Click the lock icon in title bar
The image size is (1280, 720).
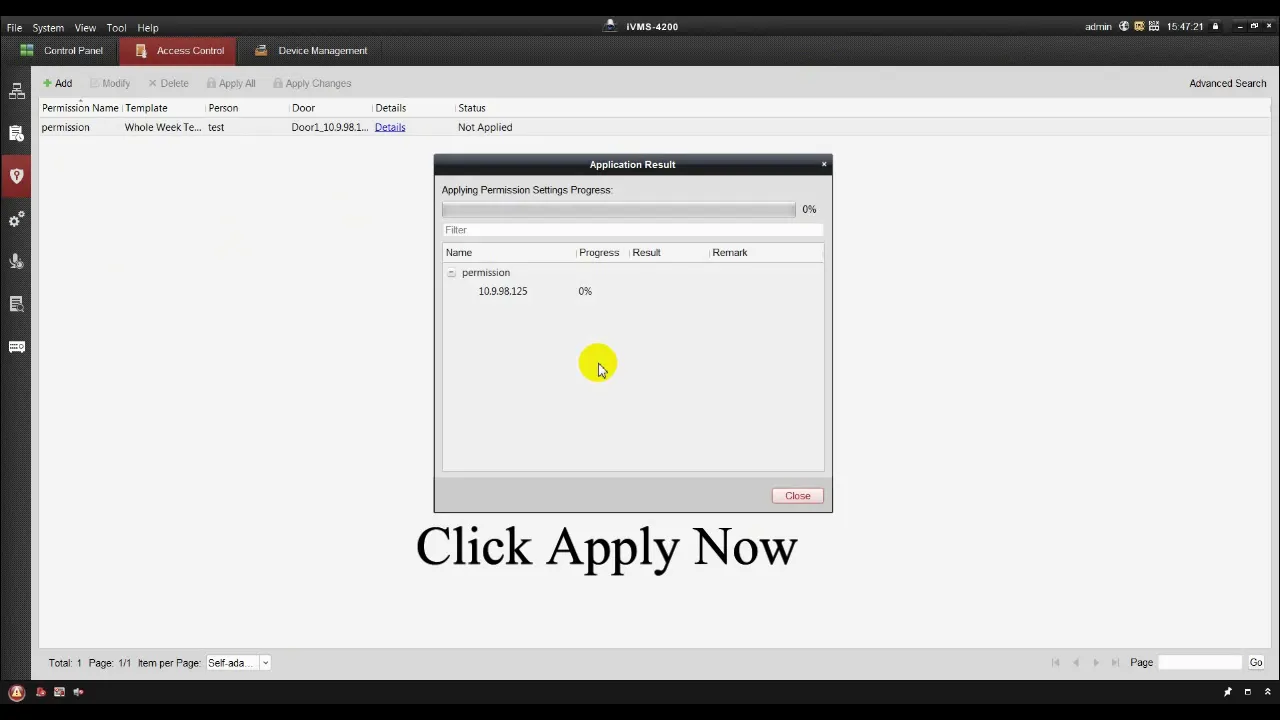pyautogui.click(x=1216, y=27)
